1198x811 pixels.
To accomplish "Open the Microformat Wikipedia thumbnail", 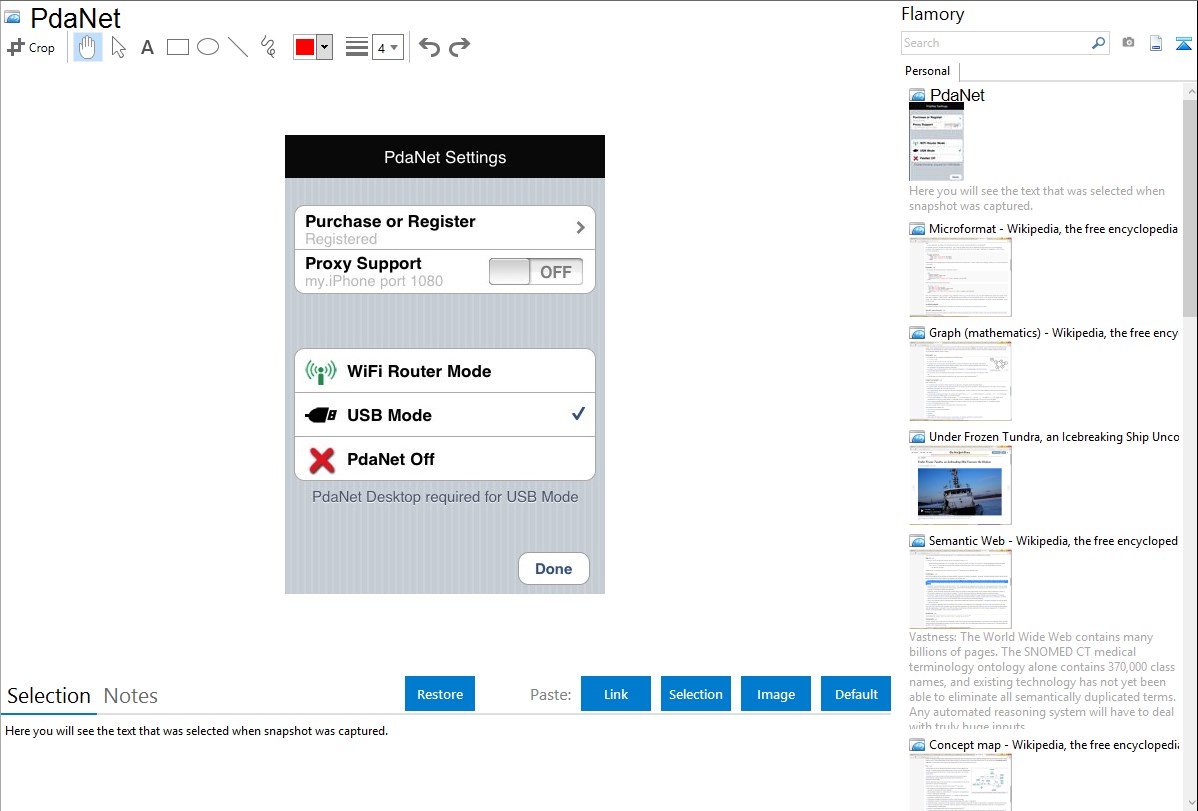I will coord(960,277).
